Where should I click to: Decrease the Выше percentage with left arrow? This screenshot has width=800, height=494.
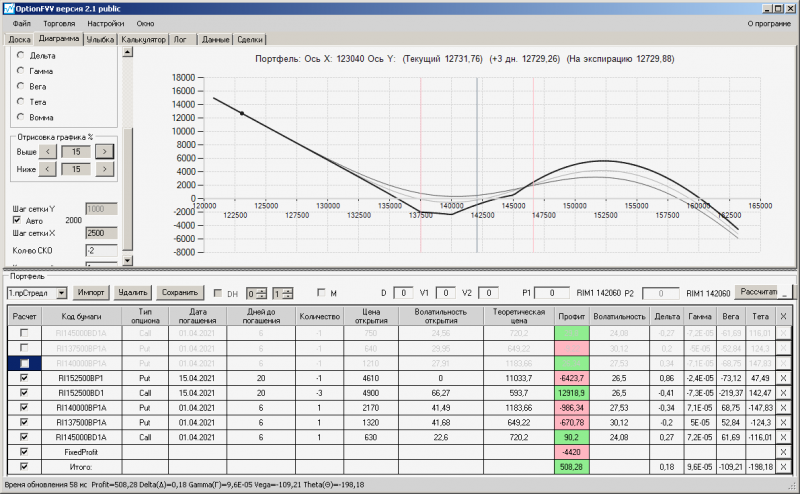click(47, 152)
